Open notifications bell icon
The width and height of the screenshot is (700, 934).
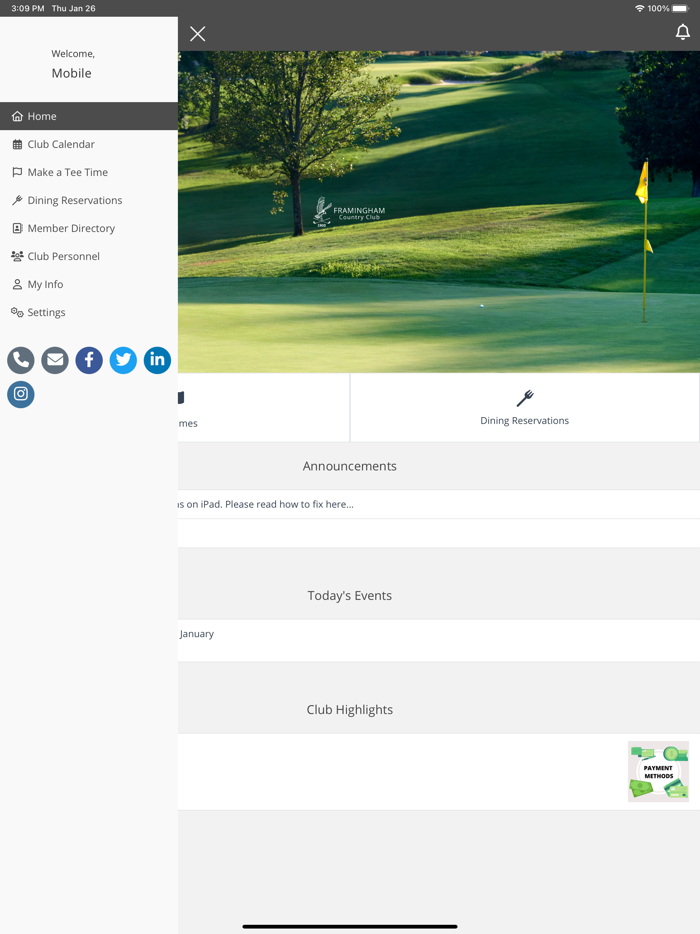pos(683,32)
